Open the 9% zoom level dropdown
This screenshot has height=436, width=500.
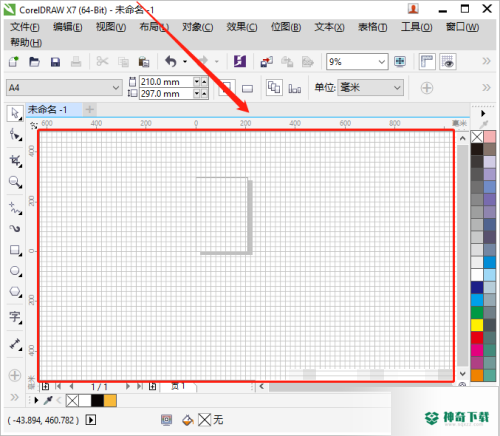coord(357,62)
